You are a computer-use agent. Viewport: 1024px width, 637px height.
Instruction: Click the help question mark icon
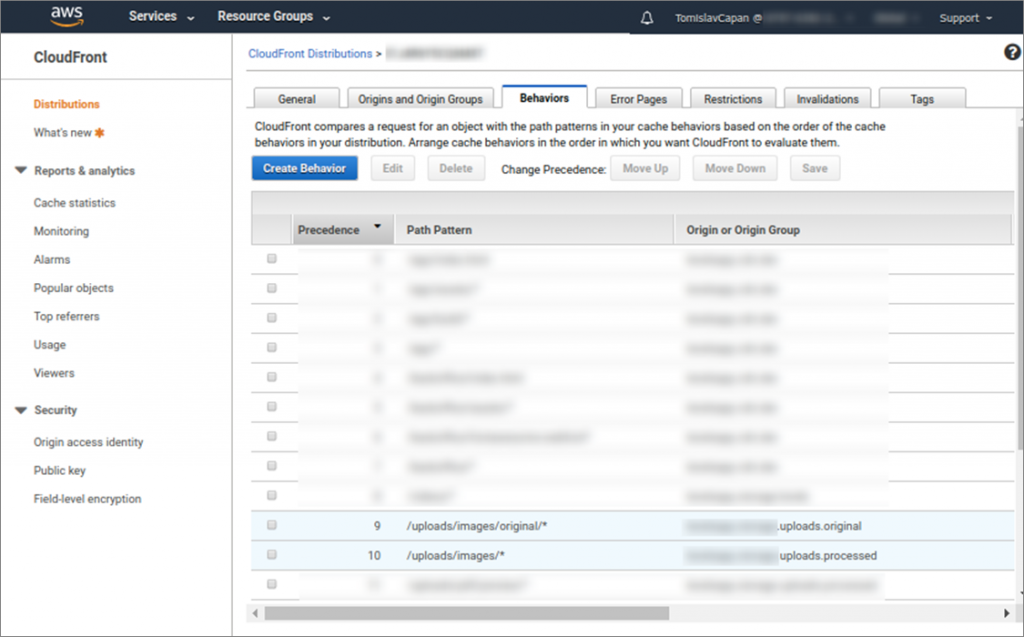tap(1011, 52)
